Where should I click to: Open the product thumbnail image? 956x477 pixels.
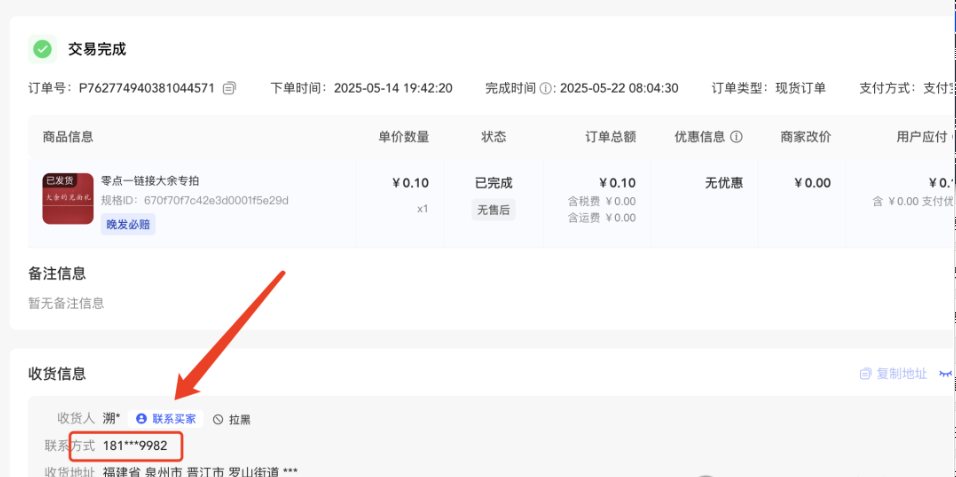pyautogui.click(x=68, y=199)
